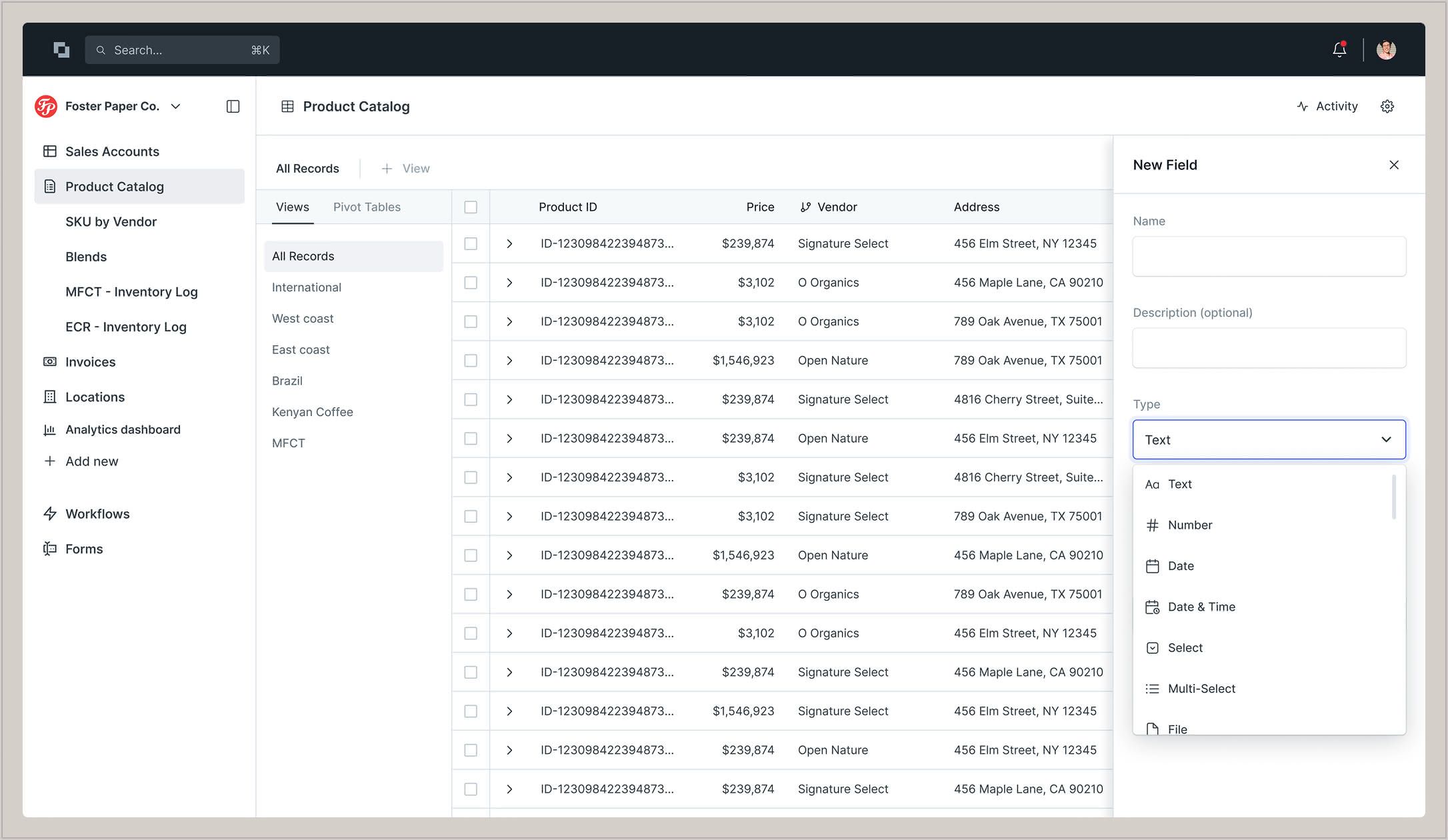1448x840 pixels.
Task: Click the Forms sidebar icon
Action: [x=50, y=549]
